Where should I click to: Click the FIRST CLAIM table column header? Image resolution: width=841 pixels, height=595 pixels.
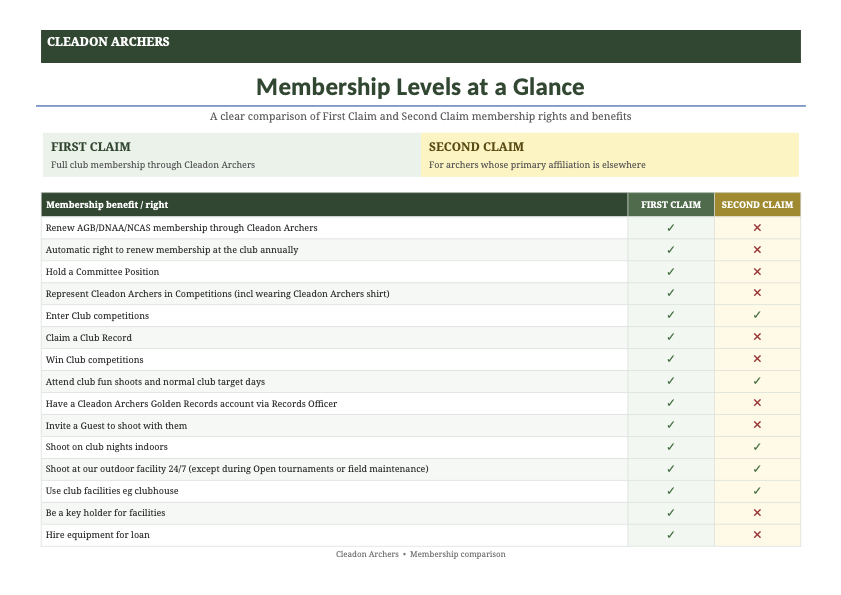[670, 204]
